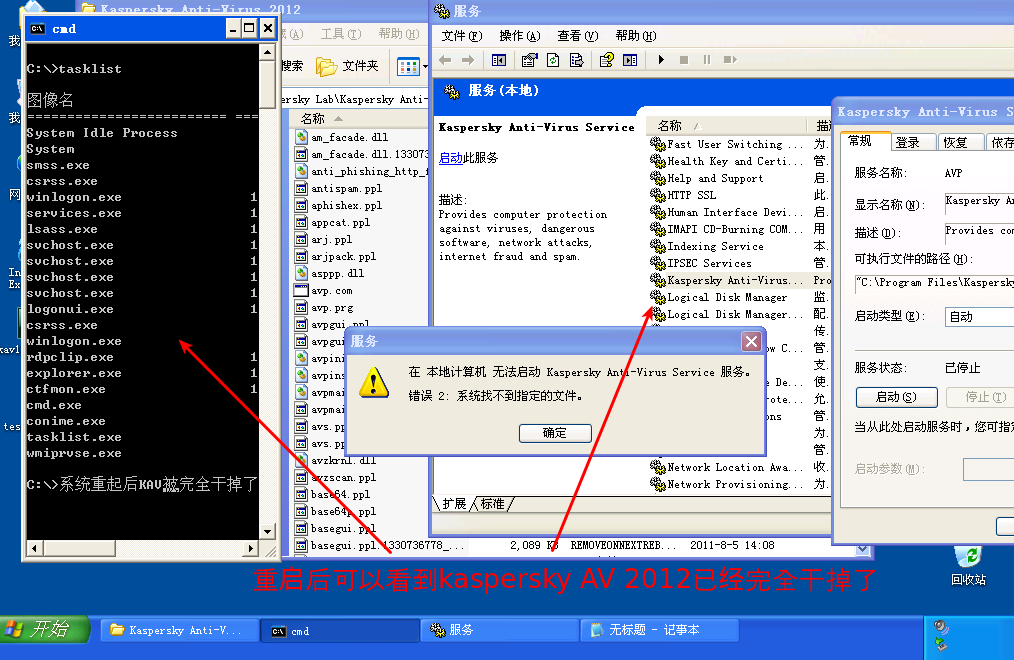This screenshot has height=660, width=1014.
Task: Click Start link for Kaspersky service
Action: (451, 158)
